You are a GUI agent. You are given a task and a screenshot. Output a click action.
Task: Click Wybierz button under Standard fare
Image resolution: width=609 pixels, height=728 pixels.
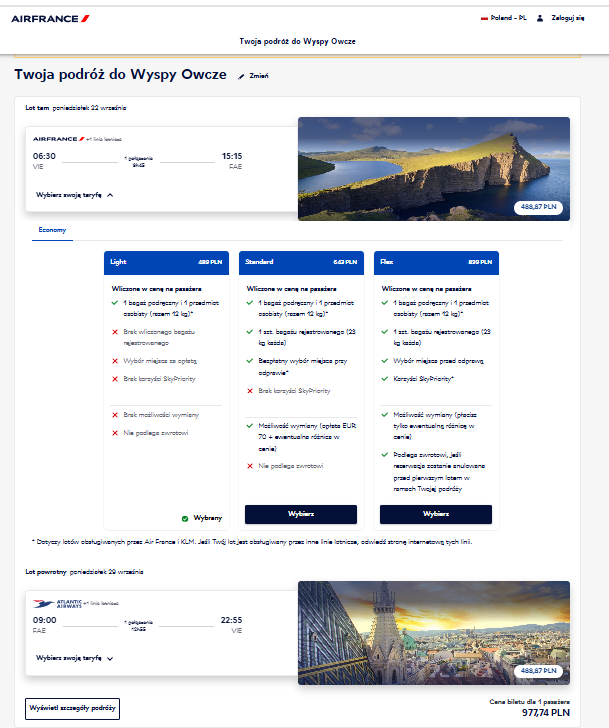point(301,514)
